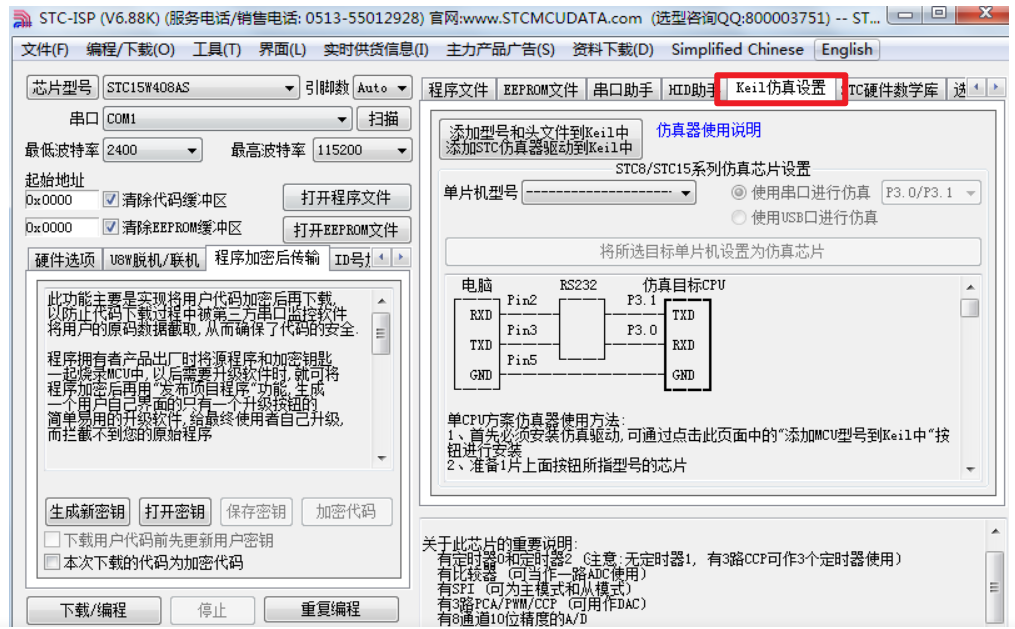Click the 停止 button
Screen dimensions: 1015x629
click(x=212, y=610)
